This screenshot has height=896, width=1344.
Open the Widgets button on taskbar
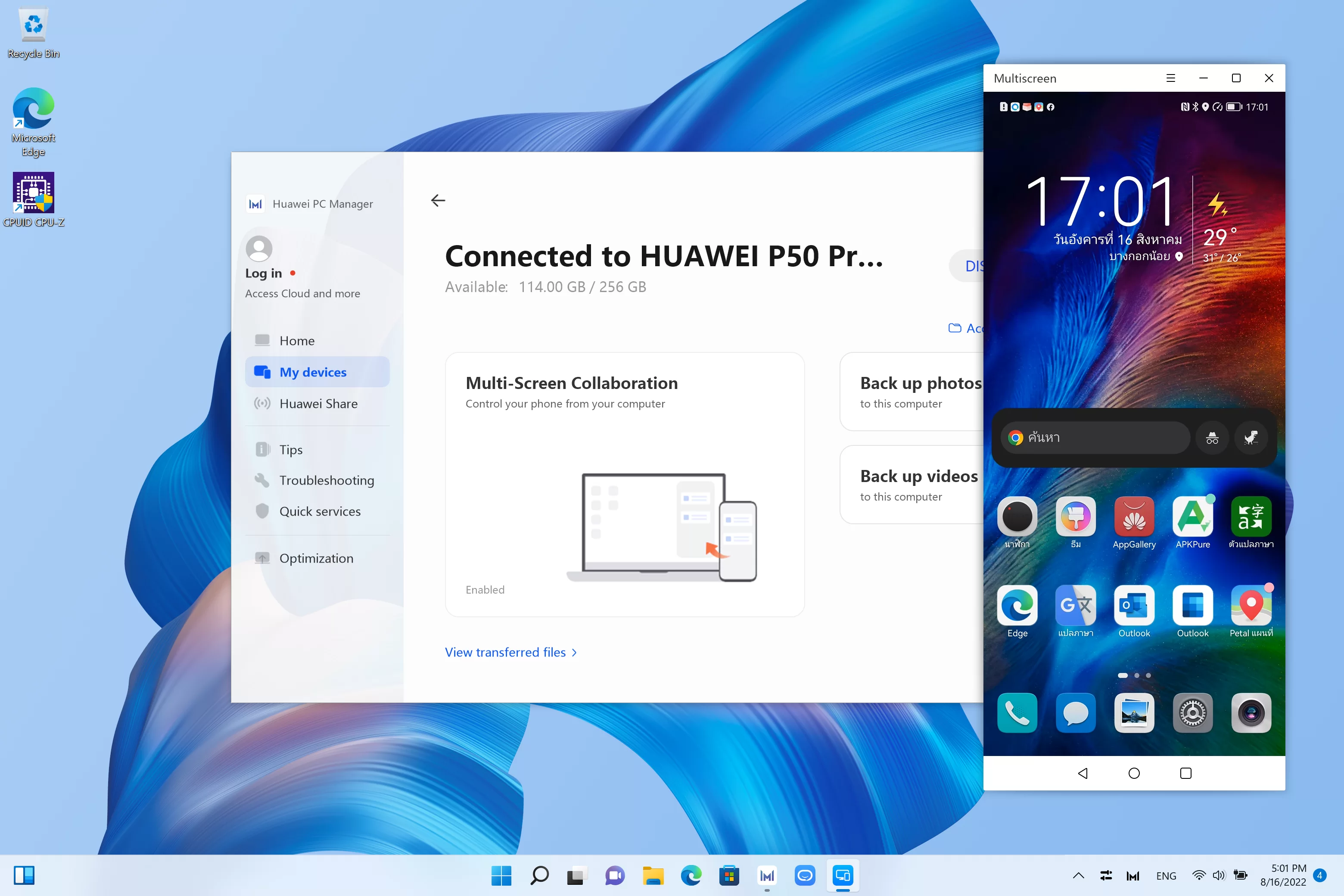pyautogui.click(x=24, y=875)
